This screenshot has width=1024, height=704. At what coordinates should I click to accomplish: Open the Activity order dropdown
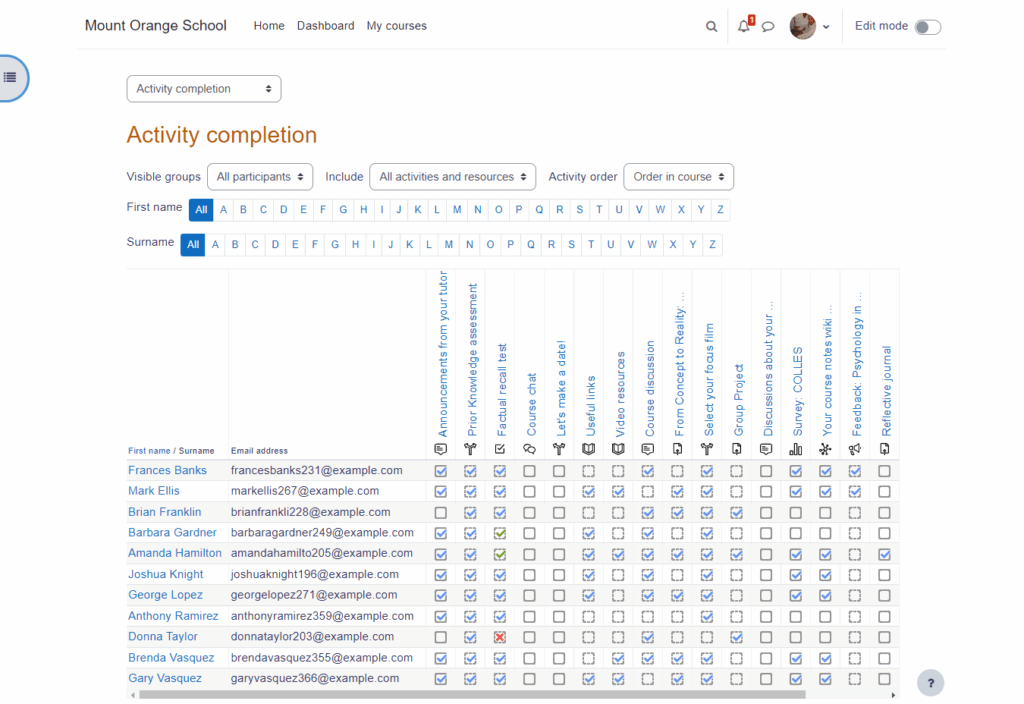[678, 177]
